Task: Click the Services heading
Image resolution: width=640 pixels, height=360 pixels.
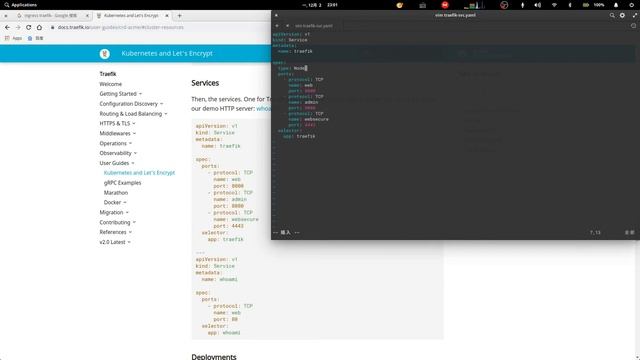Action: [x=205, y=83]
